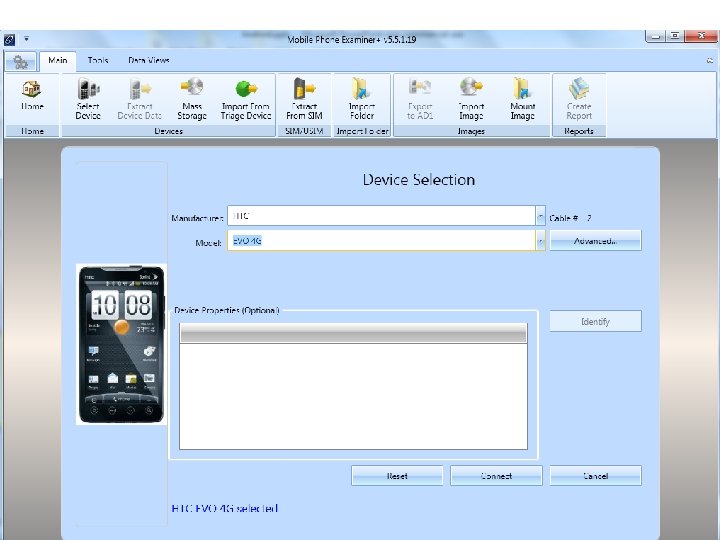
Task: Click the Identify button
Action: pos(595,321)
